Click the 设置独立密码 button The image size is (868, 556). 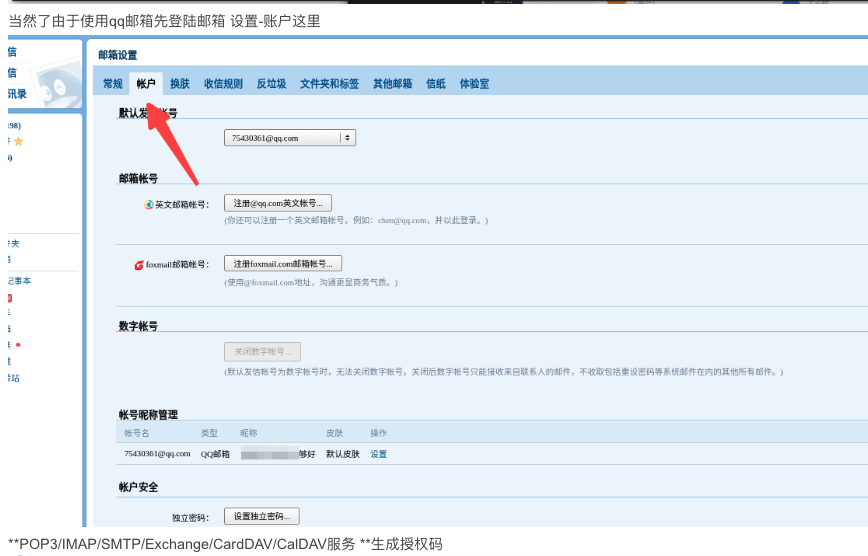(x=262, y=516)
